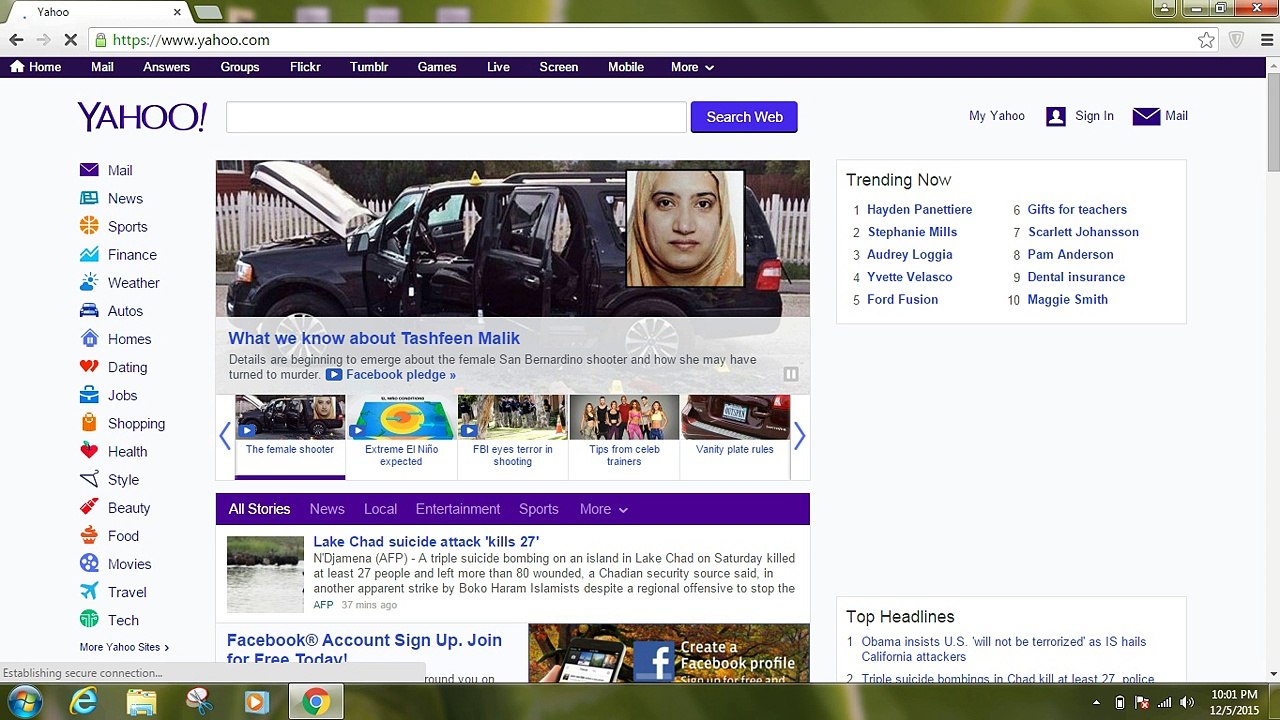Screen dimensions: 1280x720
Task: Switch to the Local stories tab
Action: point(380,509)
